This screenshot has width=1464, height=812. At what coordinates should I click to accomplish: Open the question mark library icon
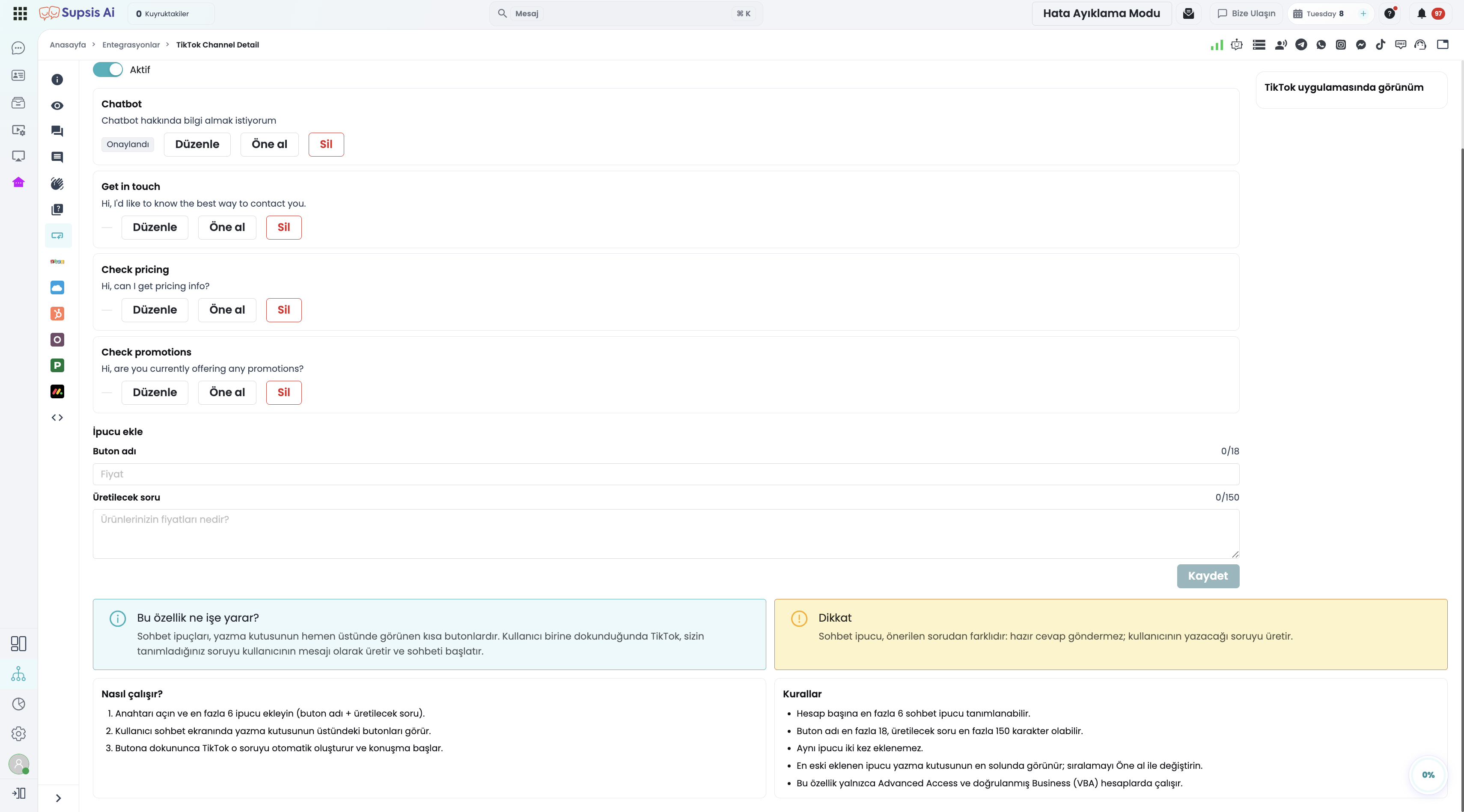57,210
